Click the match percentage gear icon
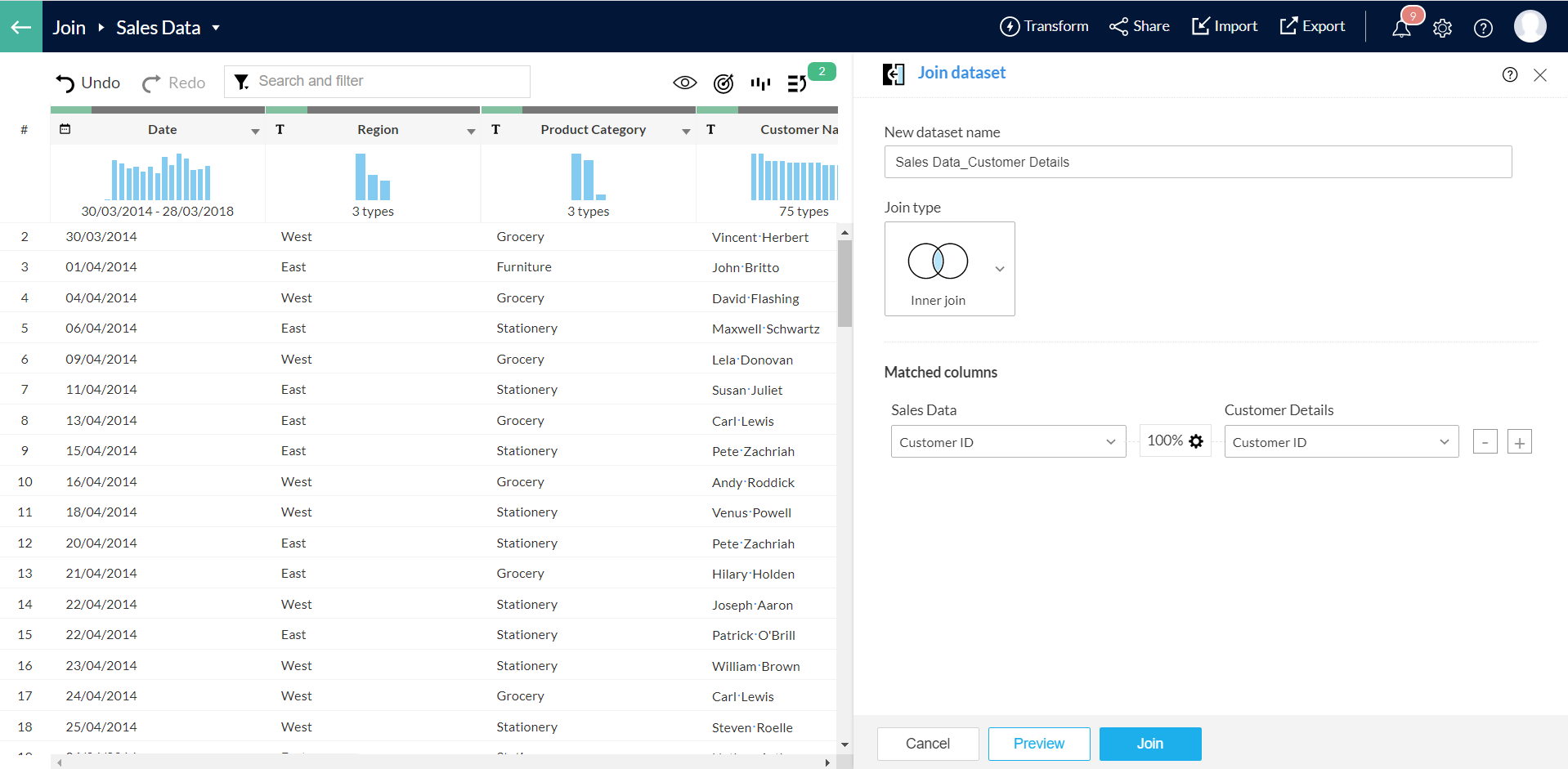This screenshot has height=769, width=1568. click(x=1196, y=441)
